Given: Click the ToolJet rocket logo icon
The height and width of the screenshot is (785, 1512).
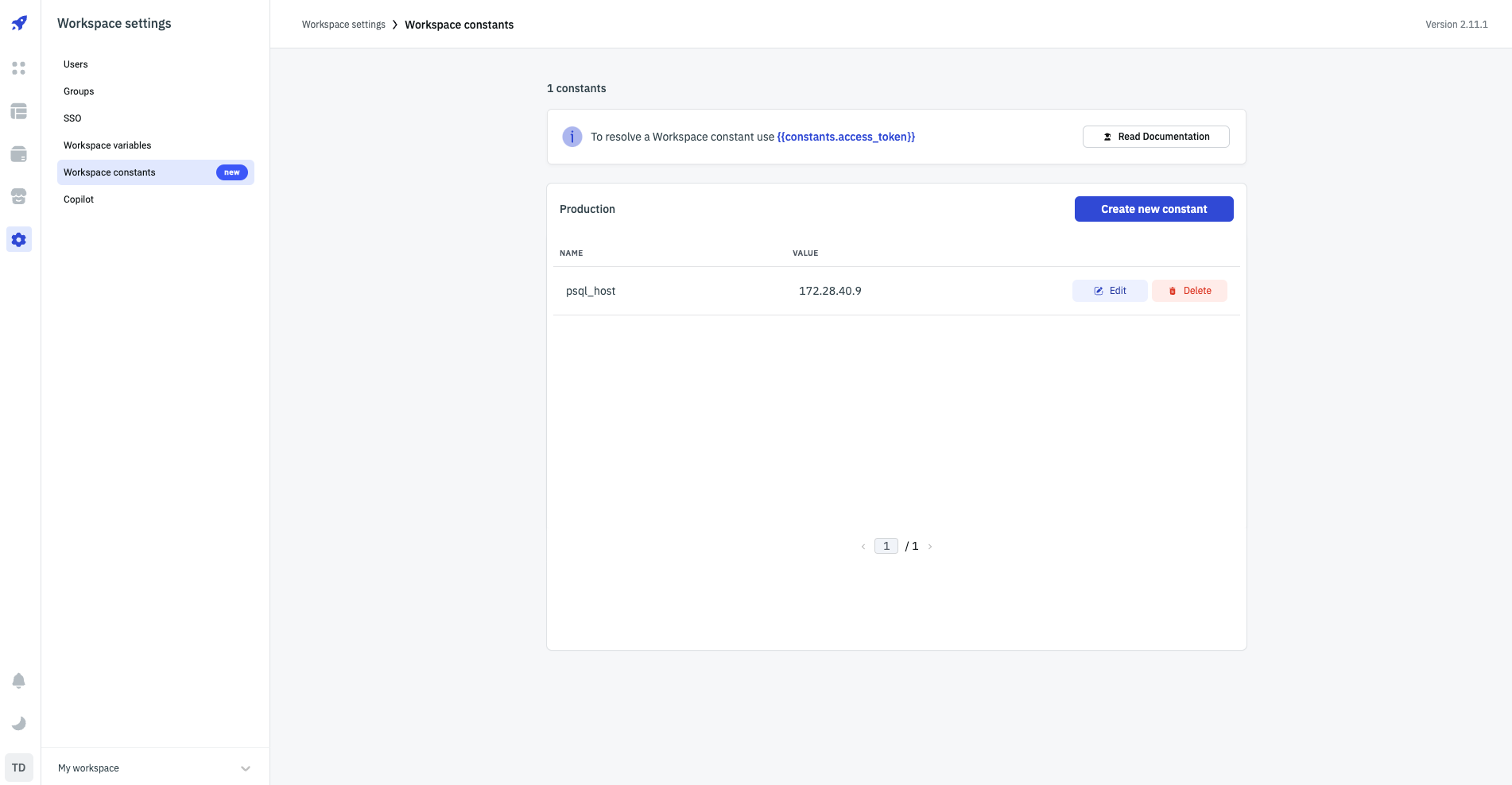Looking at the screenshot, I should tap(19, 23).
